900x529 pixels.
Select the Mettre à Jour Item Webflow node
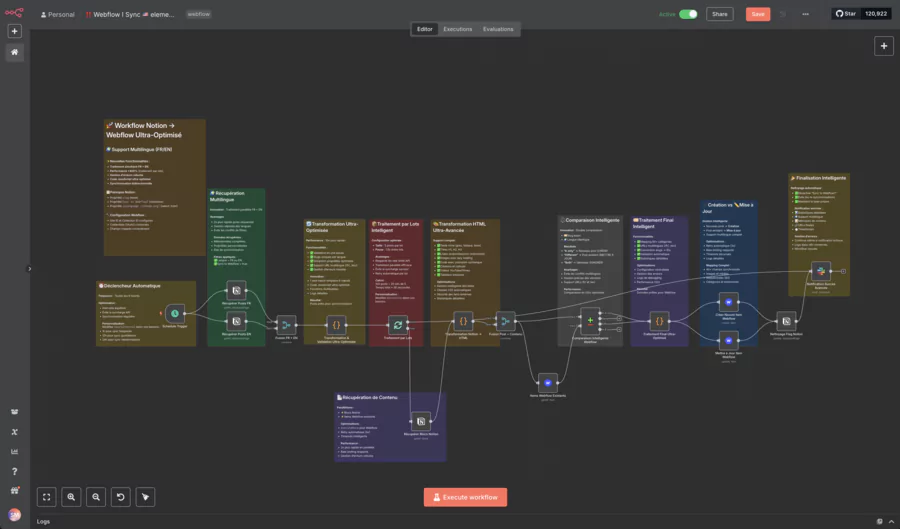click(x=728, y=340)
